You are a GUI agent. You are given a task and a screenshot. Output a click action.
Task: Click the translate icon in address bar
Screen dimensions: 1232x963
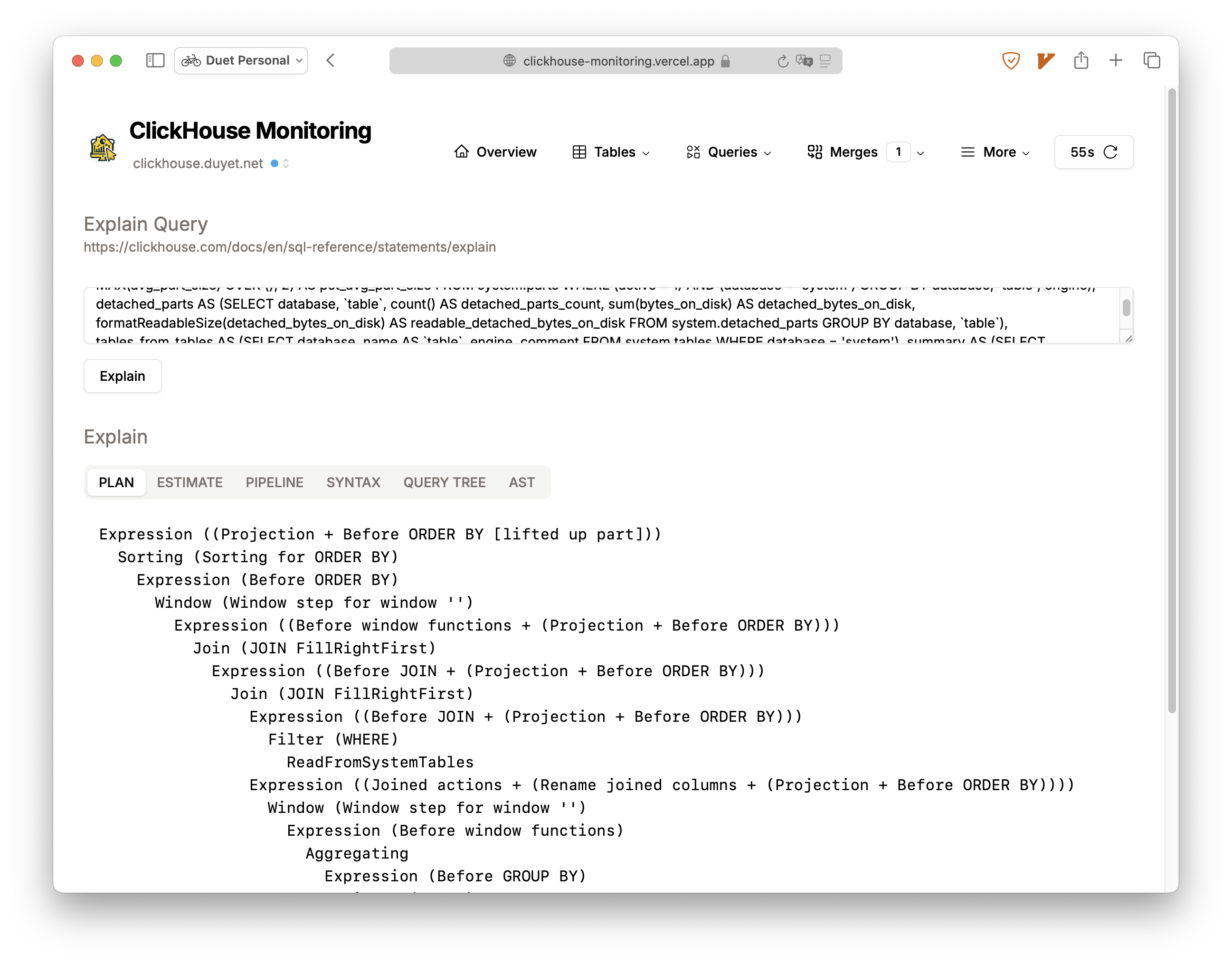(804, 61)
